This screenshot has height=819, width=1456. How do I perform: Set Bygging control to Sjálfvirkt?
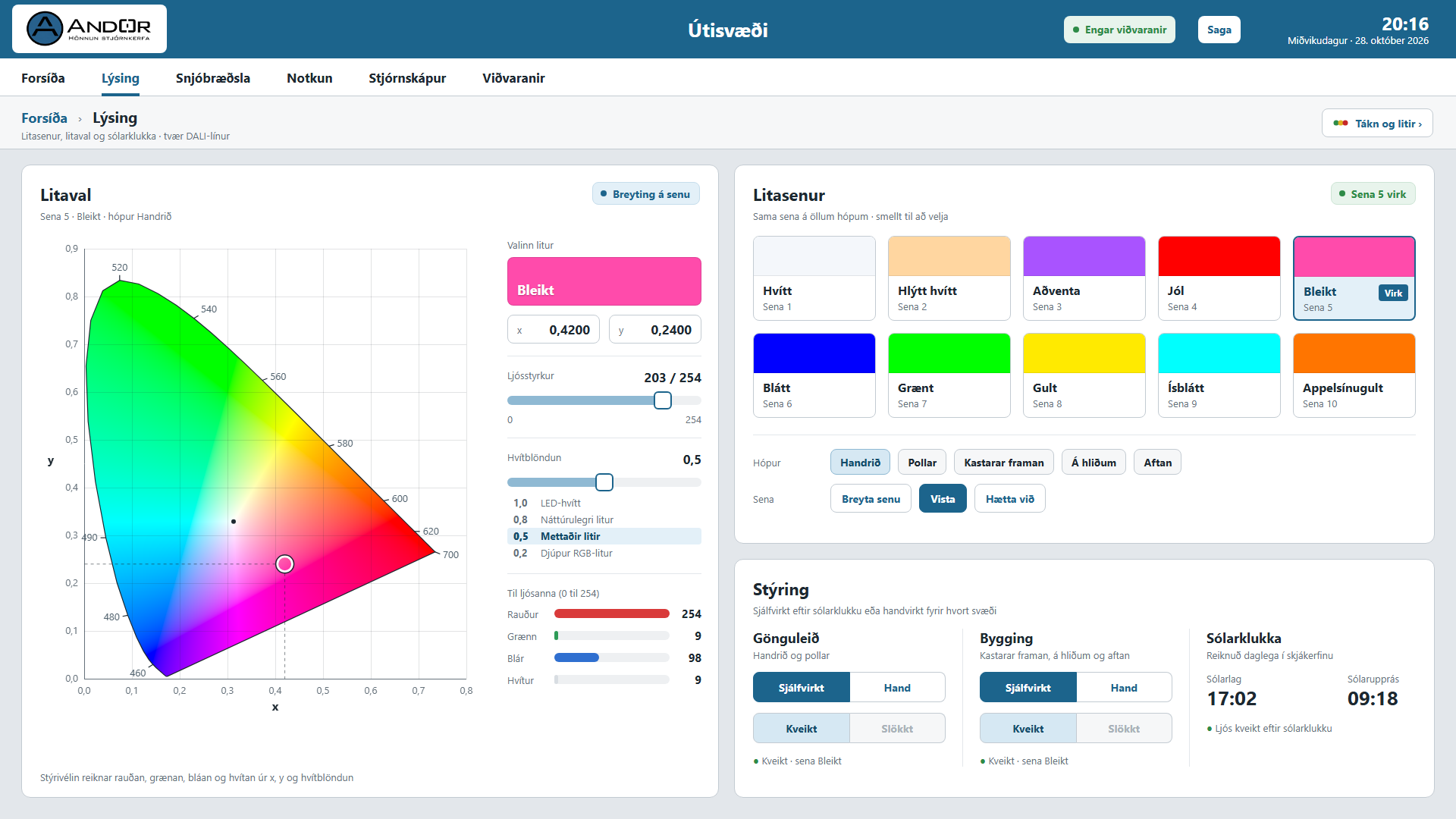point(1028,688)
